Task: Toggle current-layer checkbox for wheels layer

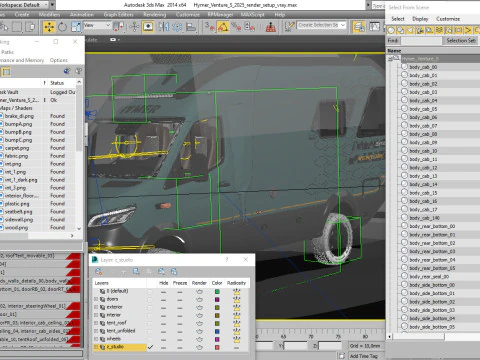Action: 150,339
